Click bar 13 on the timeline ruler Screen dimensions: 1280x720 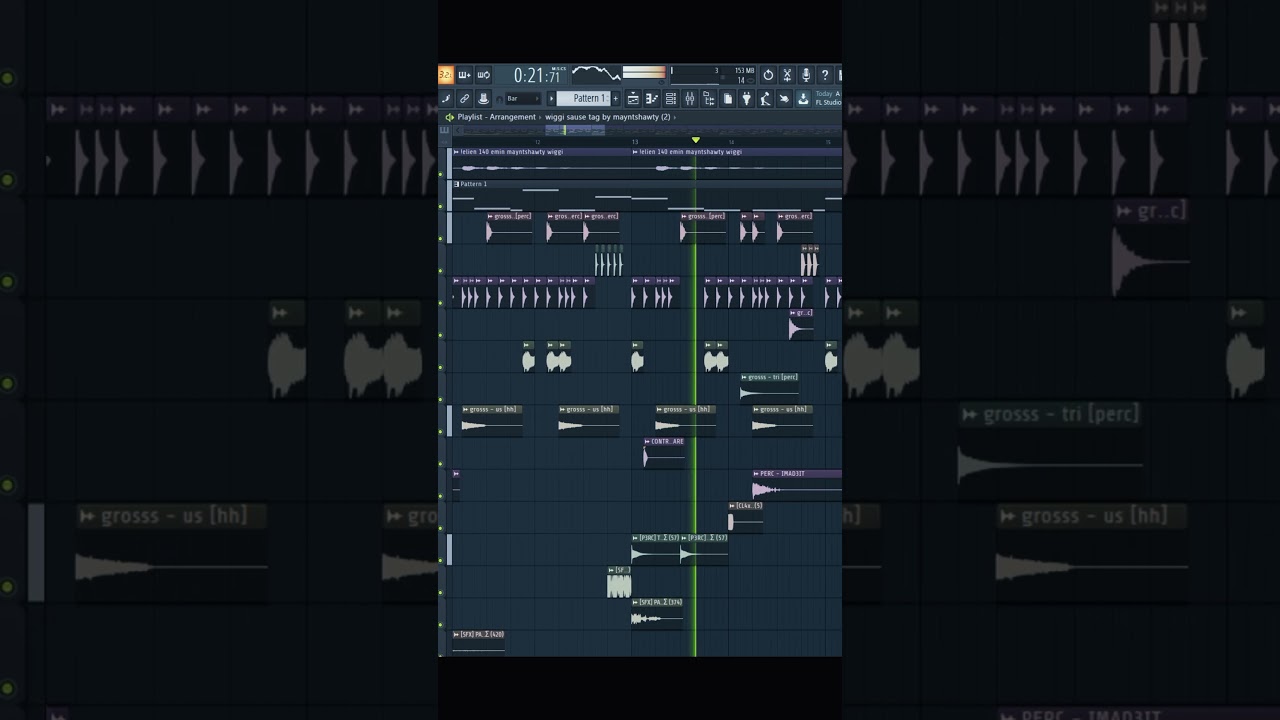[635, 142]
